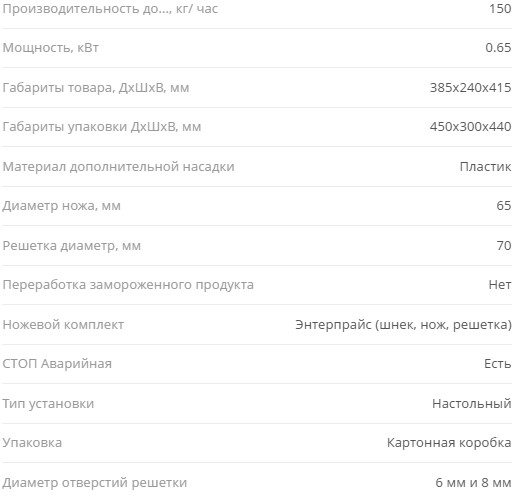Click 'Переработка замороженного продукта' label
The width and height of the screenshot is (518, 496).
[x=128, y=285]
